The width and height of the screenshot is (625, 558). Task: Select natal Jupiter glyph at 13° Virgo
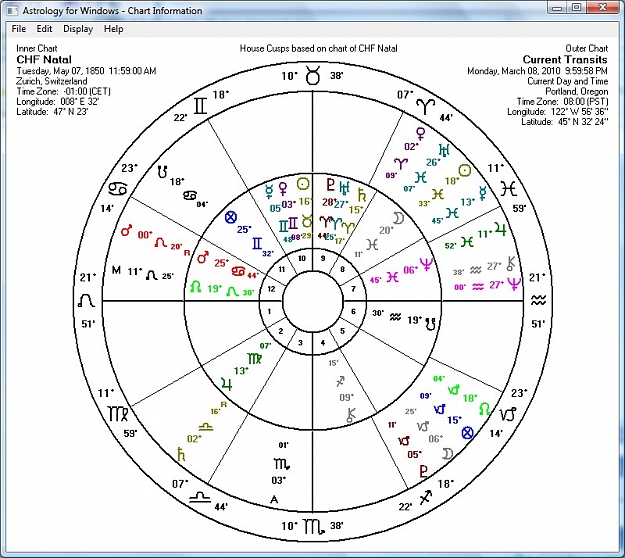227,384
